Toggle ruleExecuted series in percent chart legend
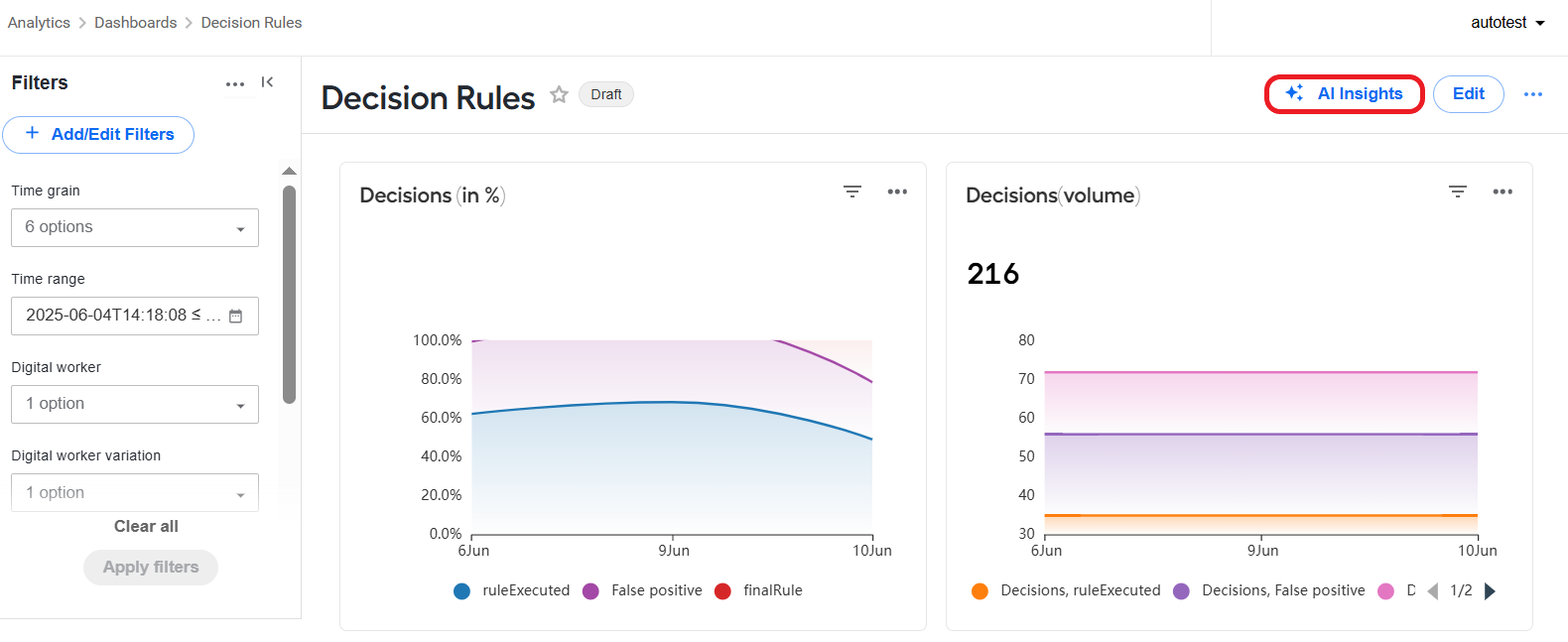 [x=512, y=590]
